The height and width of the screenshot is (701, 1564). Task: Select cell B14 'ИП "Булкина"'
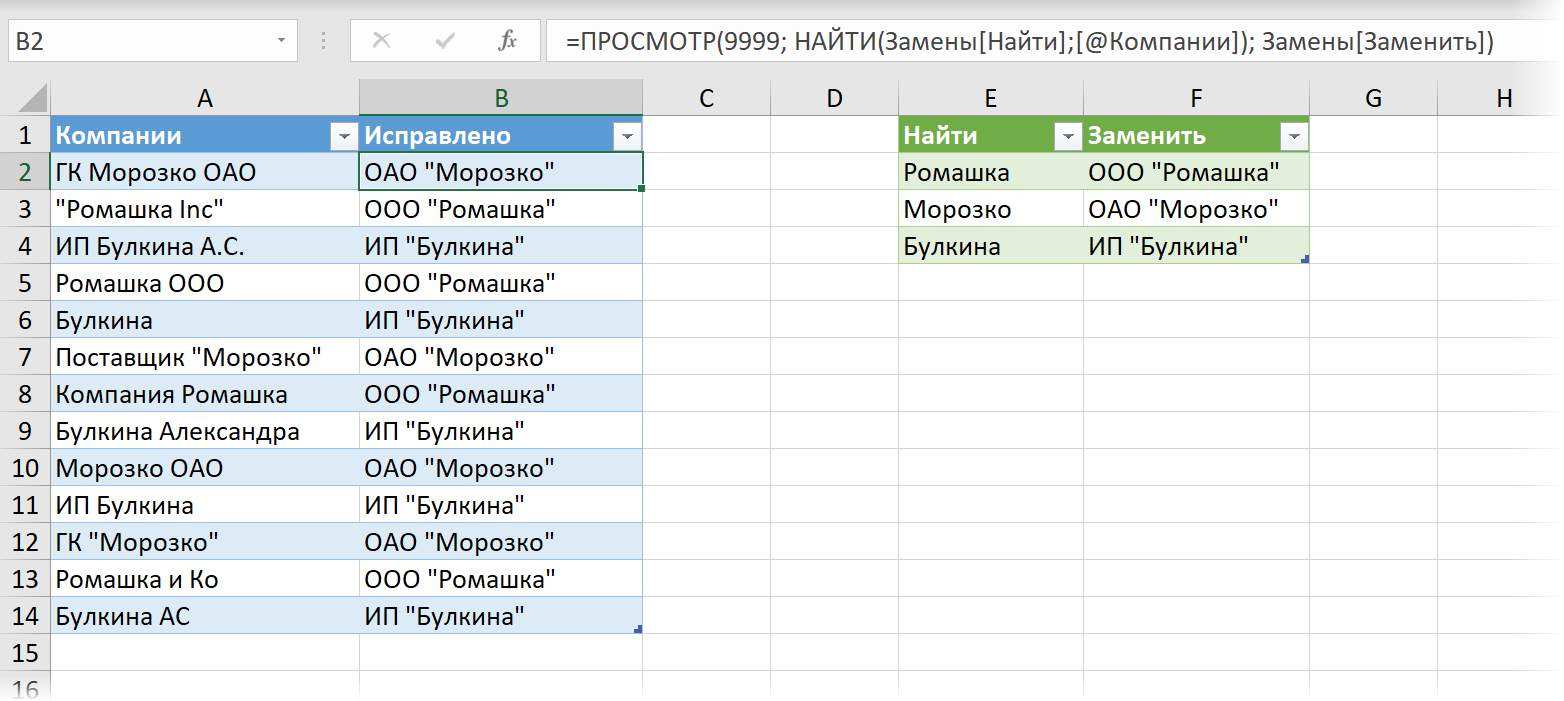click(x=501, y=616)
